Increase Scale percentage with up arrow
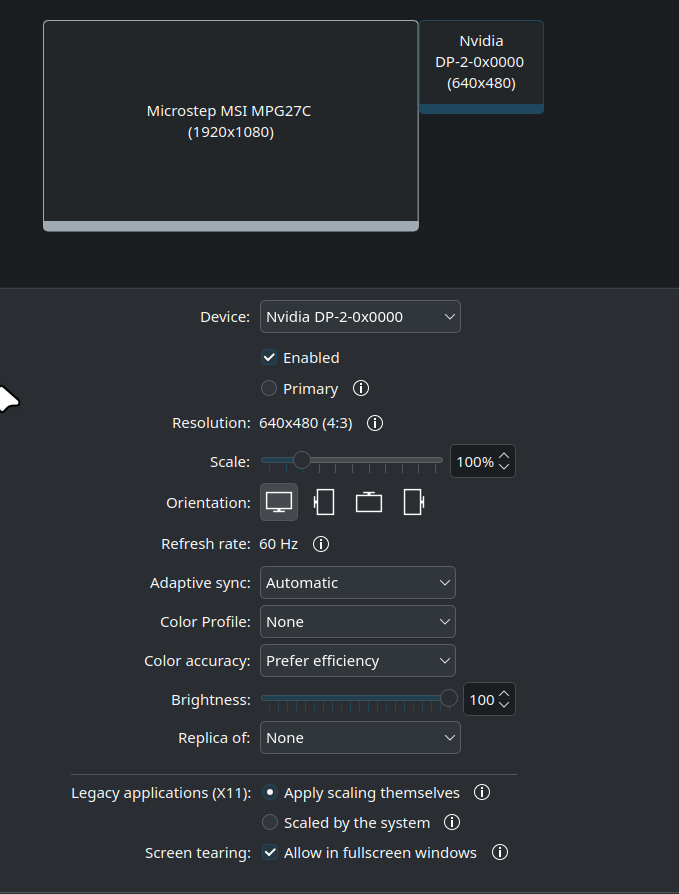 click(504, 456)
